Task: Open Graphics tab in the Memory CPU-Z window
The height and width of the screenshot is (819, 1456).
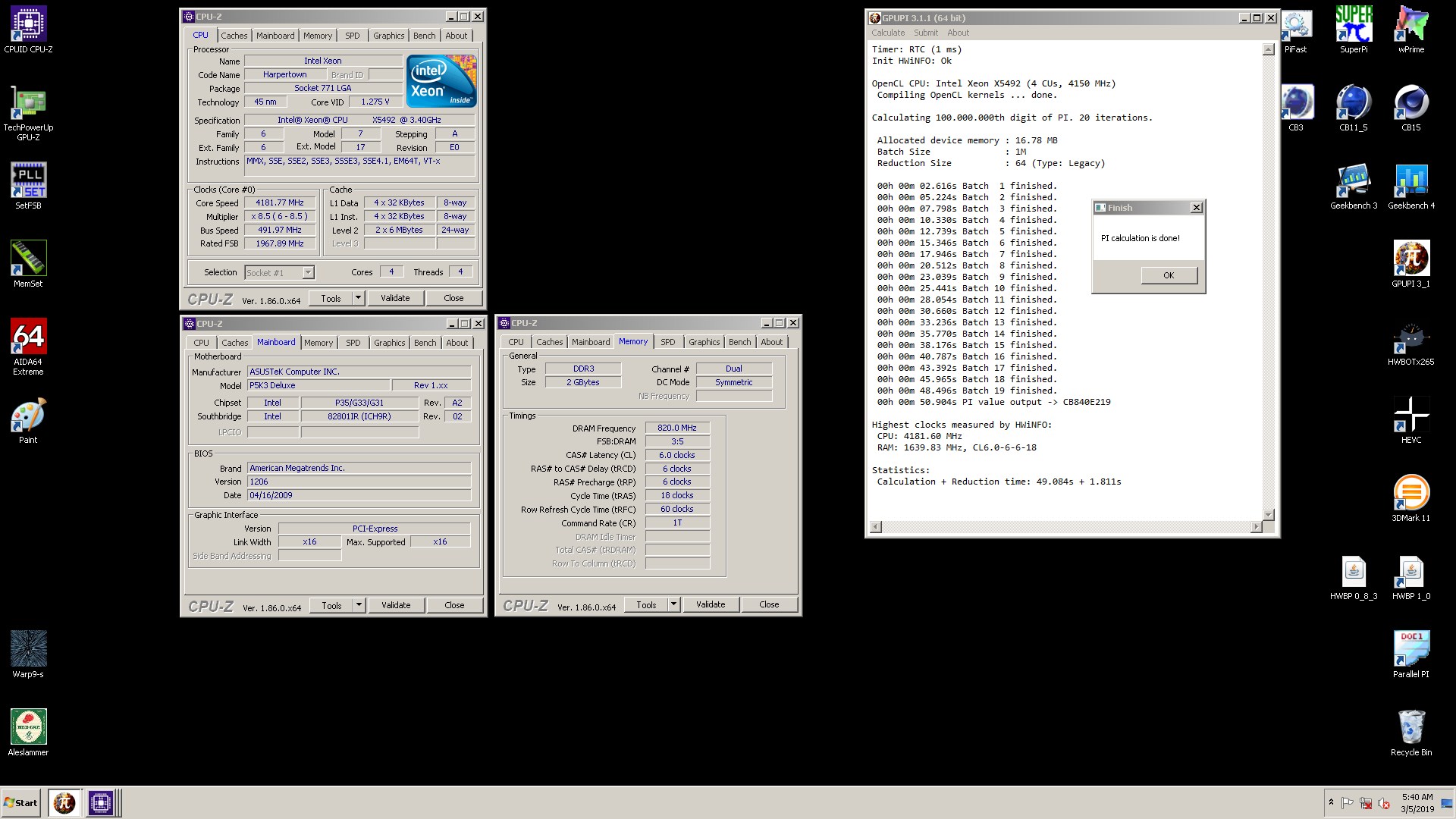Action: (704, 342)
